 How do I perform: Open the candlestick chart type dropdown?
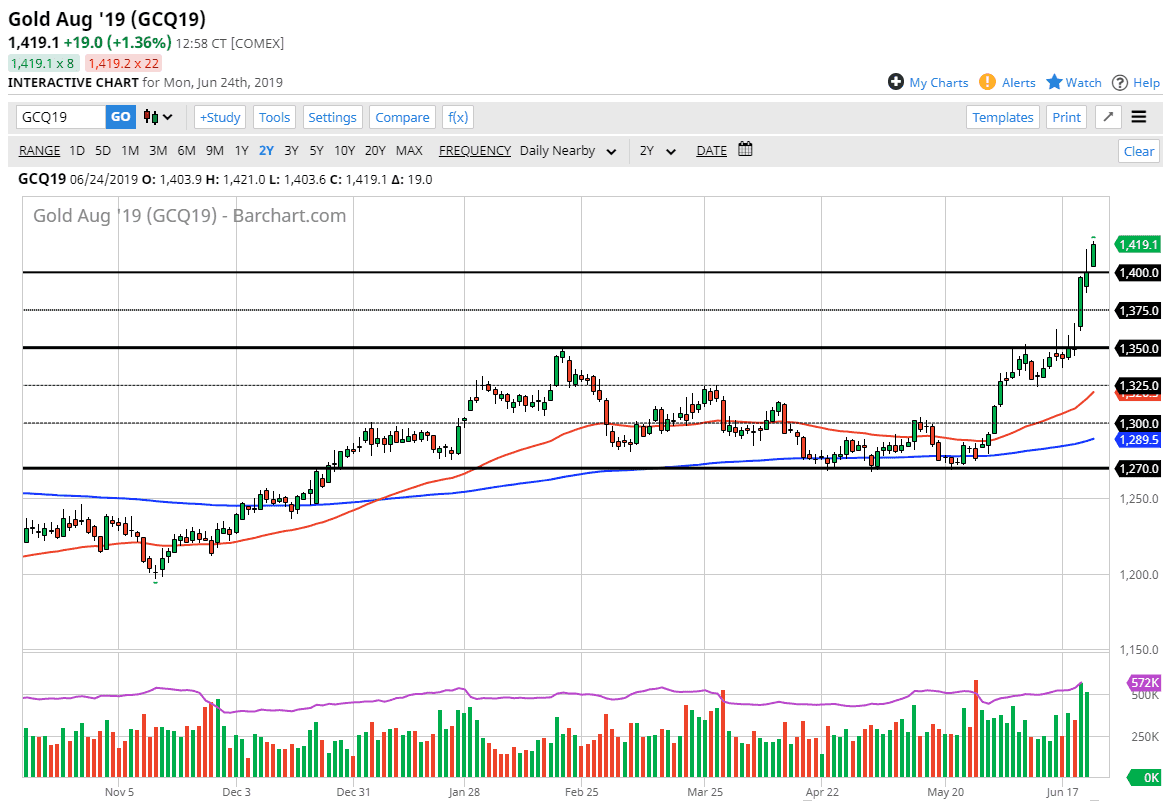tap(158, 117)
